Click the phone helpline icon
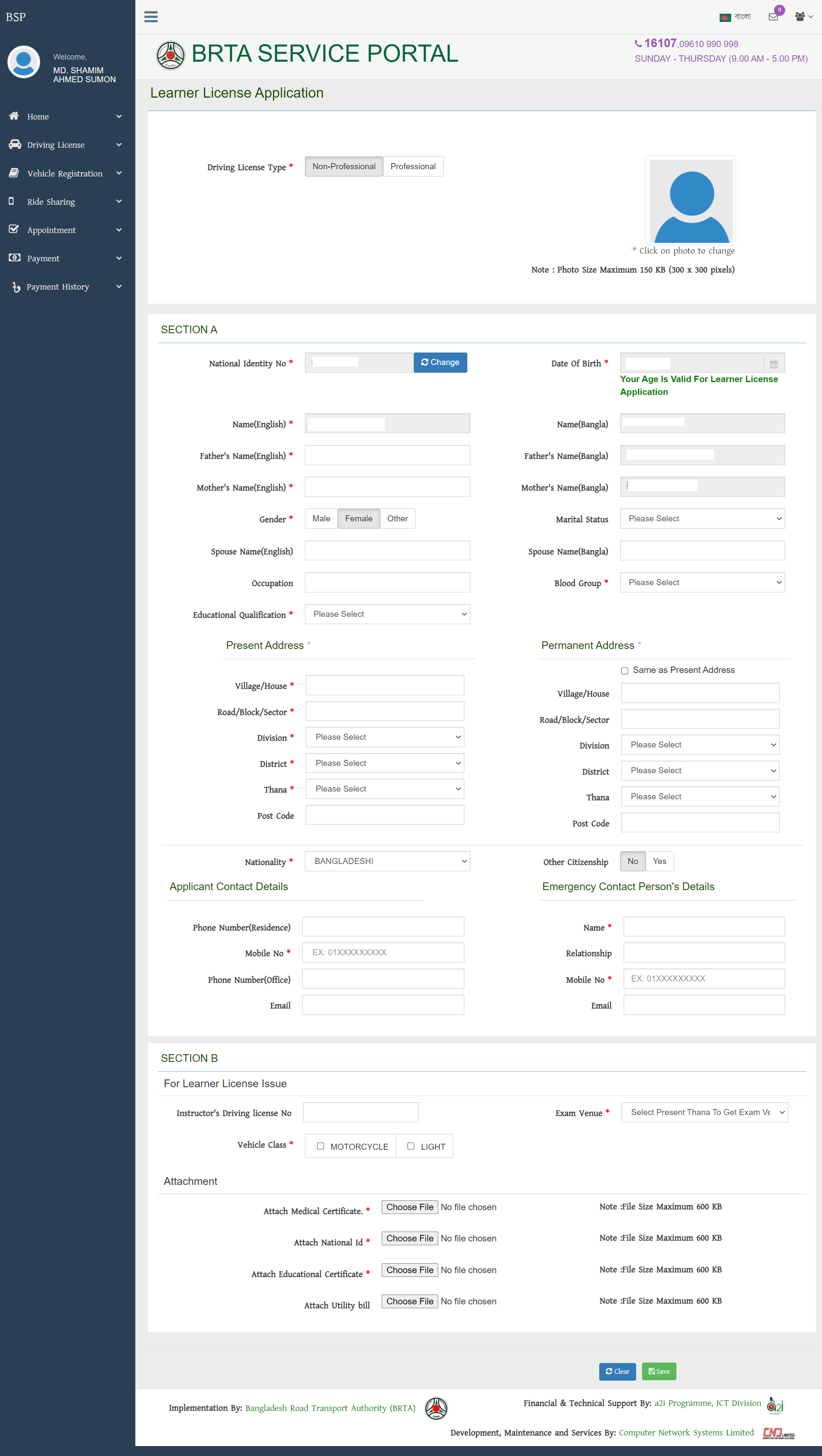Image resolution: width=822 pixels, height=1456 pixels. [638, 44]
